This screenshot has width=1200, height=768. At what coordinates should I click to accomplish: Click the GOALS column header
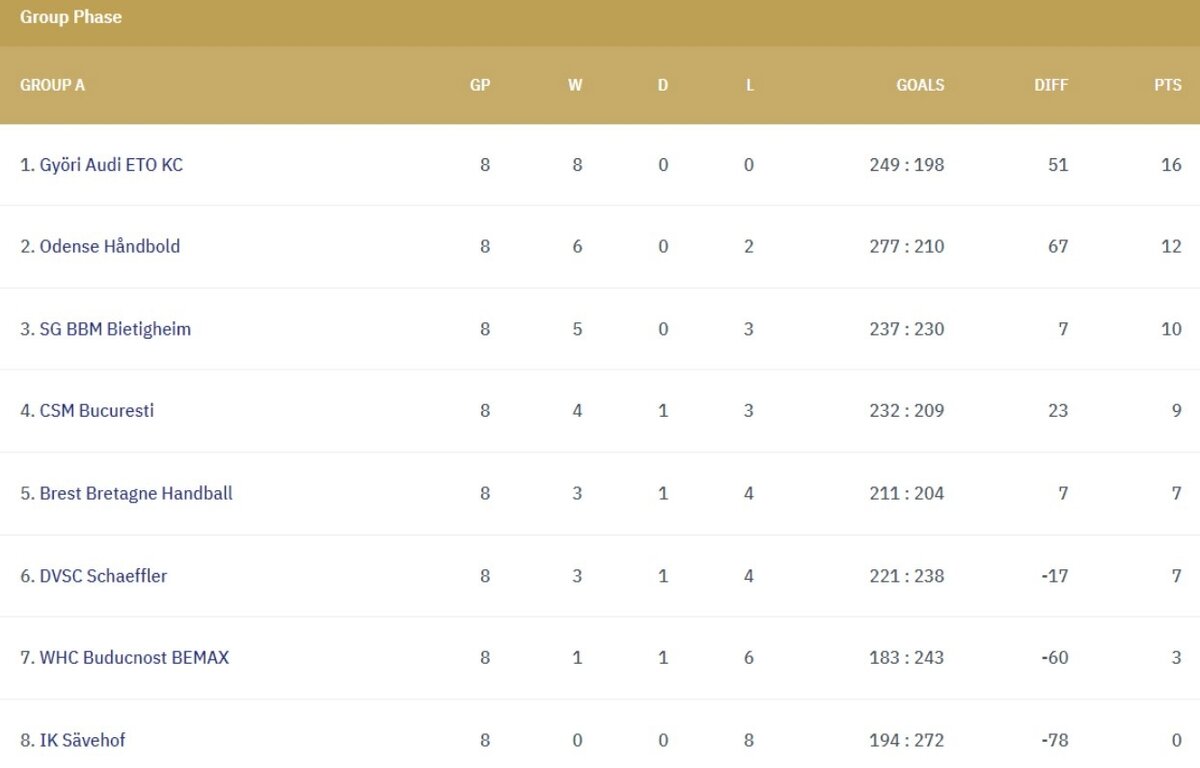click(x=920, y=85)
